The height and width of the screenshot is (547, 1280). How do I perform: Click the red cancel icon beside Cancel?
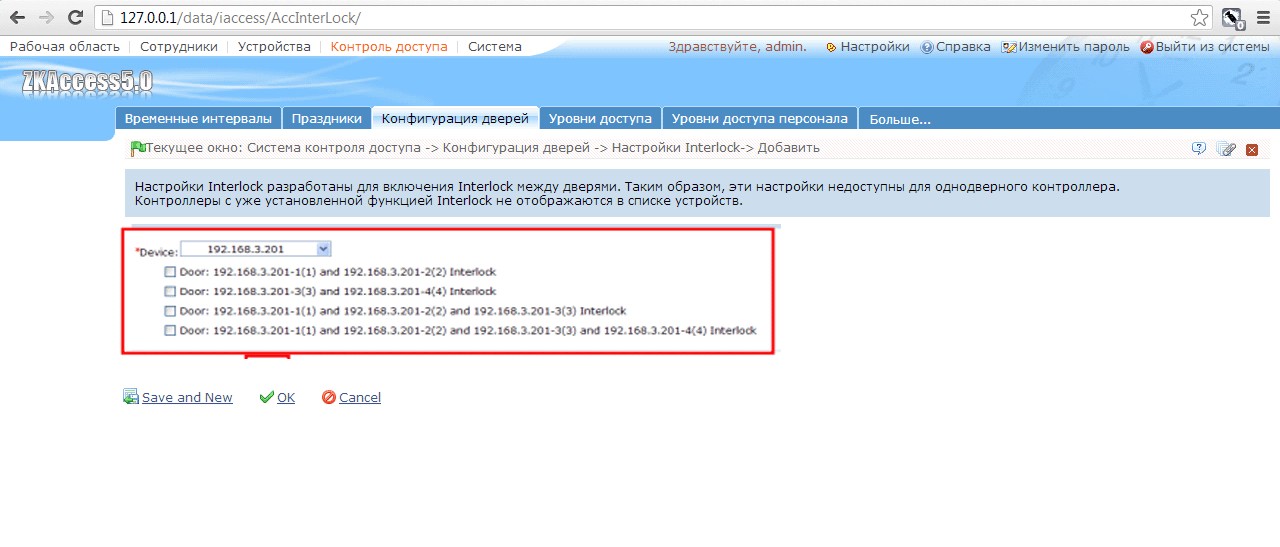[x=329, y=397]
